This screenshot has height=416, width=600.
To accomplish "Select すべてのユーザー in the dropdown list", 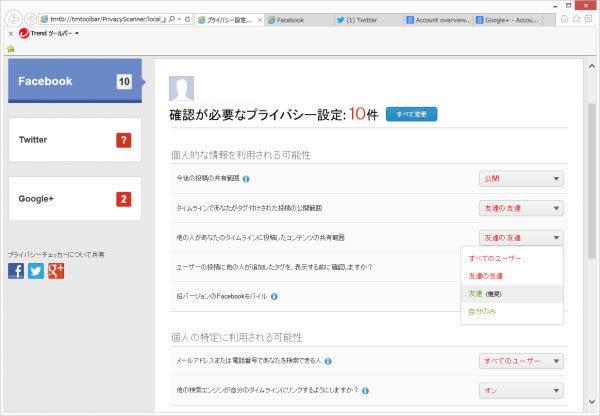I will coord(512,259).
